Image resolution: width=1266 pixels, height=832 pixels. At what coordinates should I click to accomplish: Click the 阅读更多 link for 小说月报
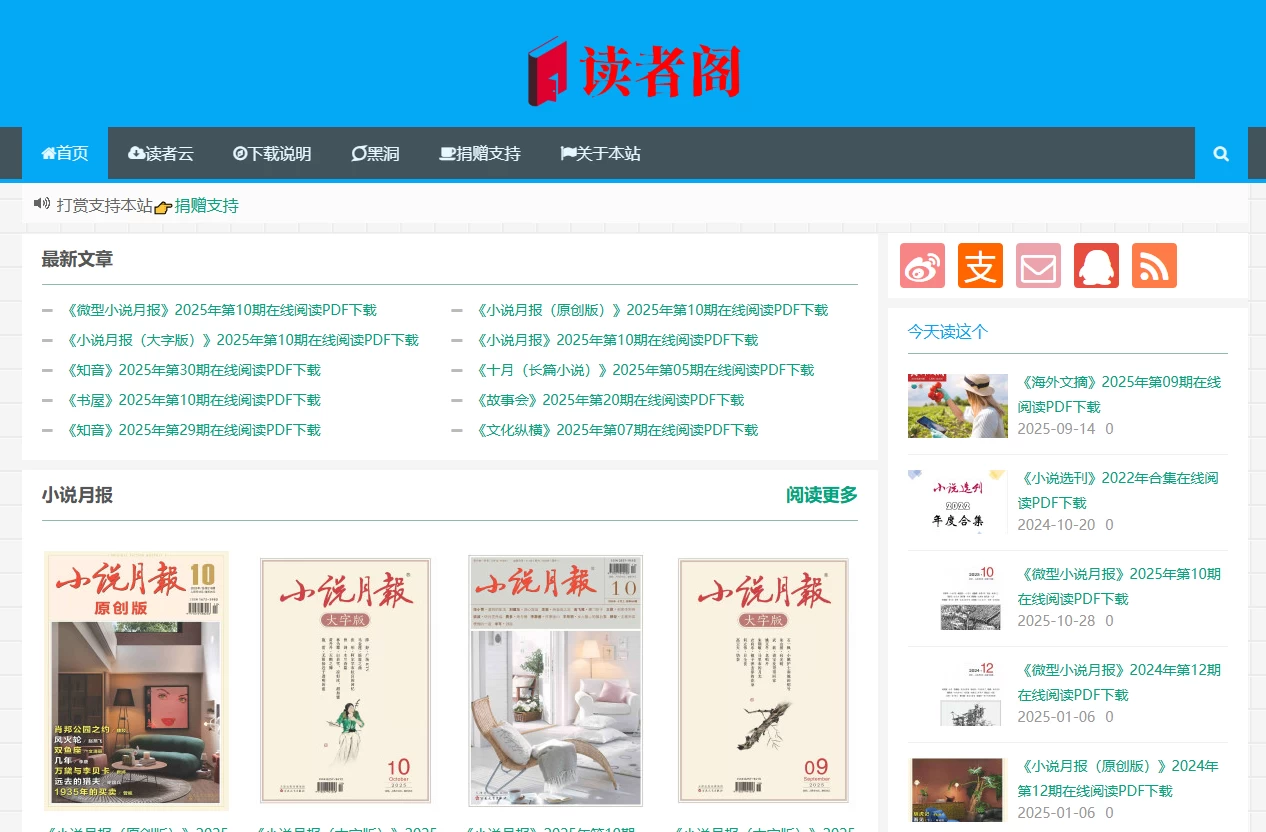pos(820,495)
